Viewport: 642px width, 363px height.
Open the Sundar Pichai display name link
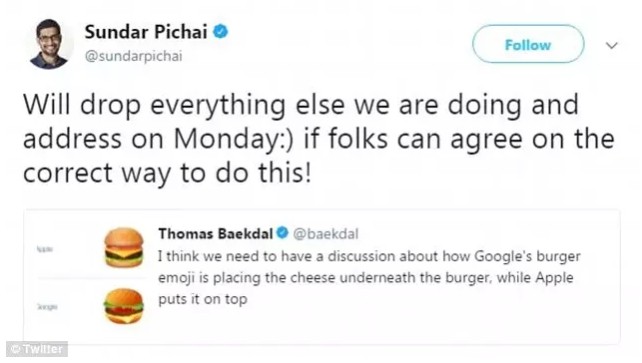[x=146, y=32]
